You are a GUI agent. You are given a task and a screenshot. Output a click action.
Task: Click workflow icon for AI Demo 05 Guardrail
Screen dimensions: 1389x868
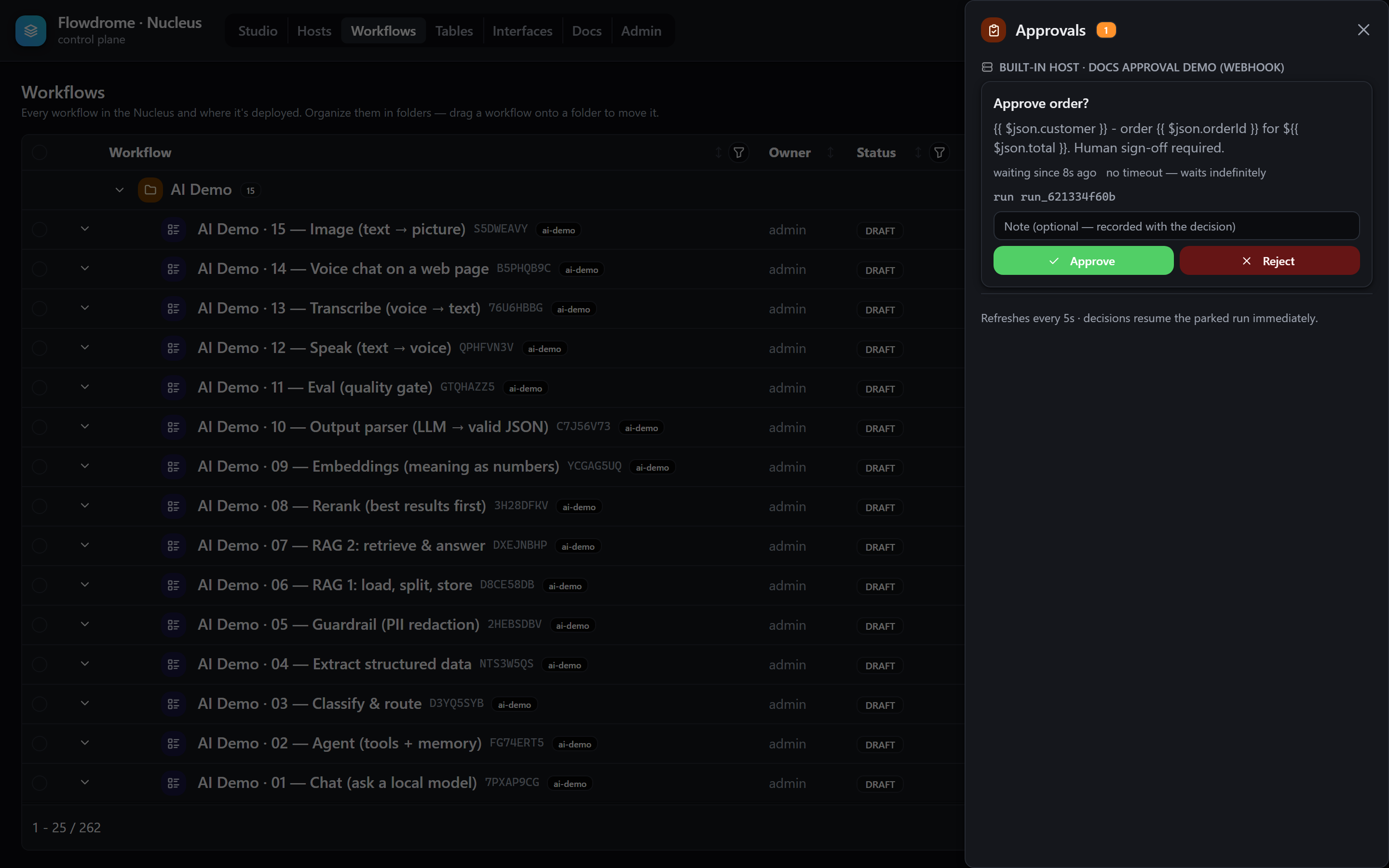click(173, 625)
